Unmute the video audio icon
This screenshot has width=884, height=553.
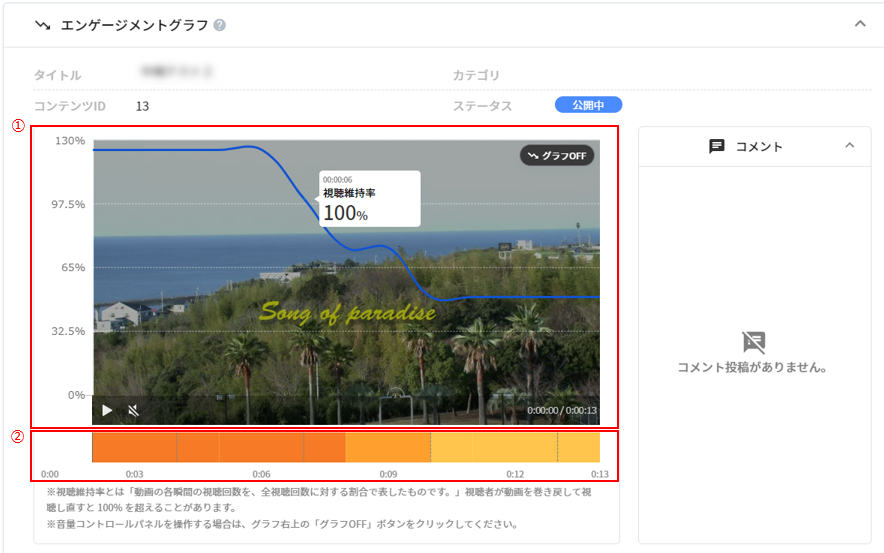pyautogui.click(x=133, y=410)
